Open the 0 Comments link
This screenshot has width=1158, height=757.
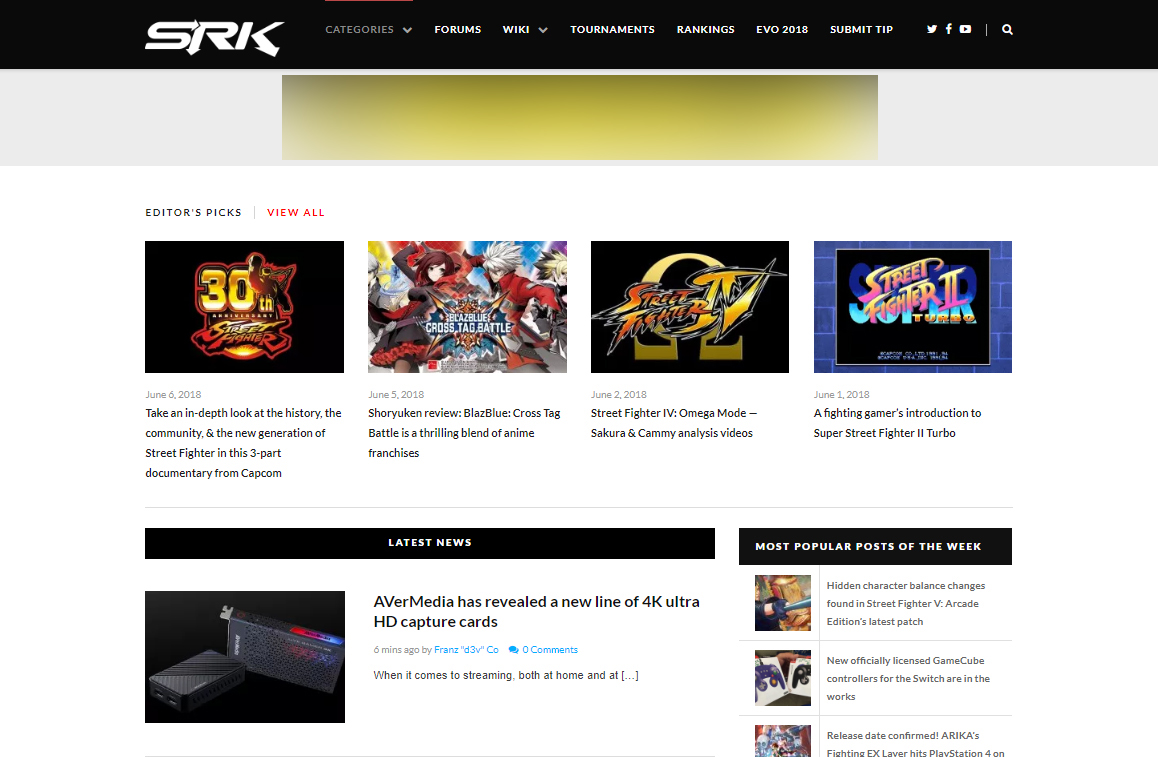click(x=549, y=650)
